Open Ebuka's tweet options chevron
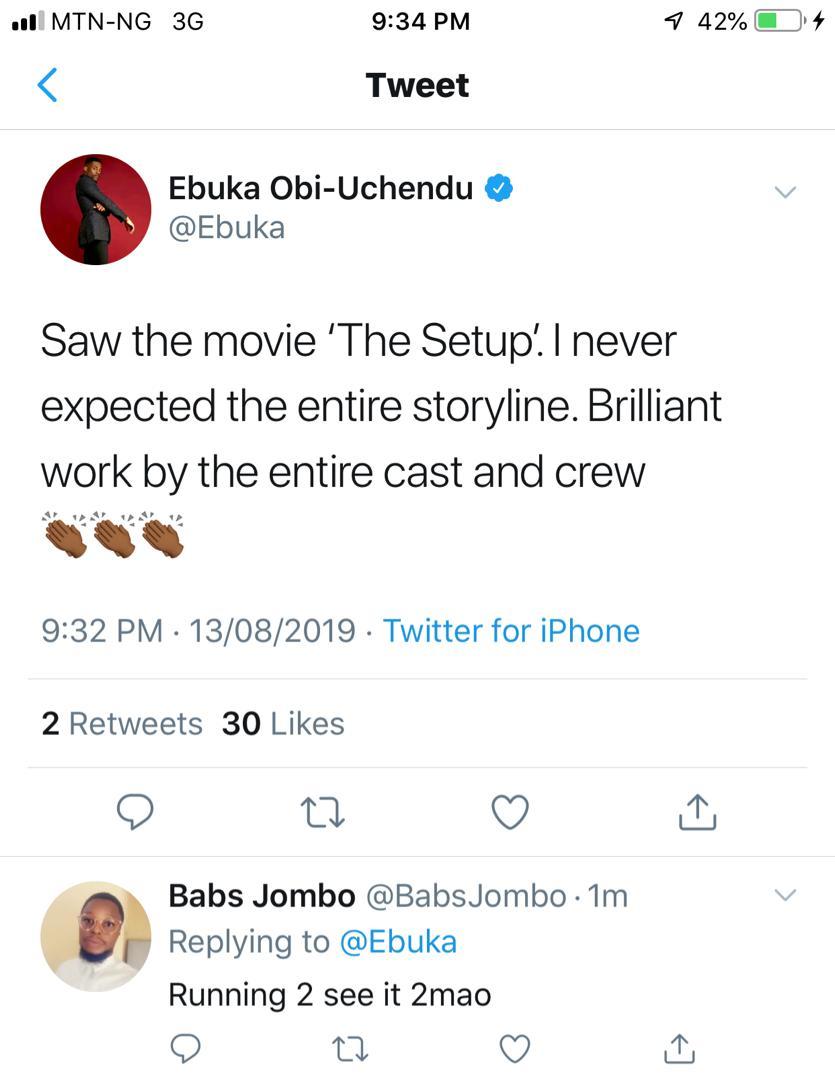Screen dimensions: 835x1080 coord(786,192)
